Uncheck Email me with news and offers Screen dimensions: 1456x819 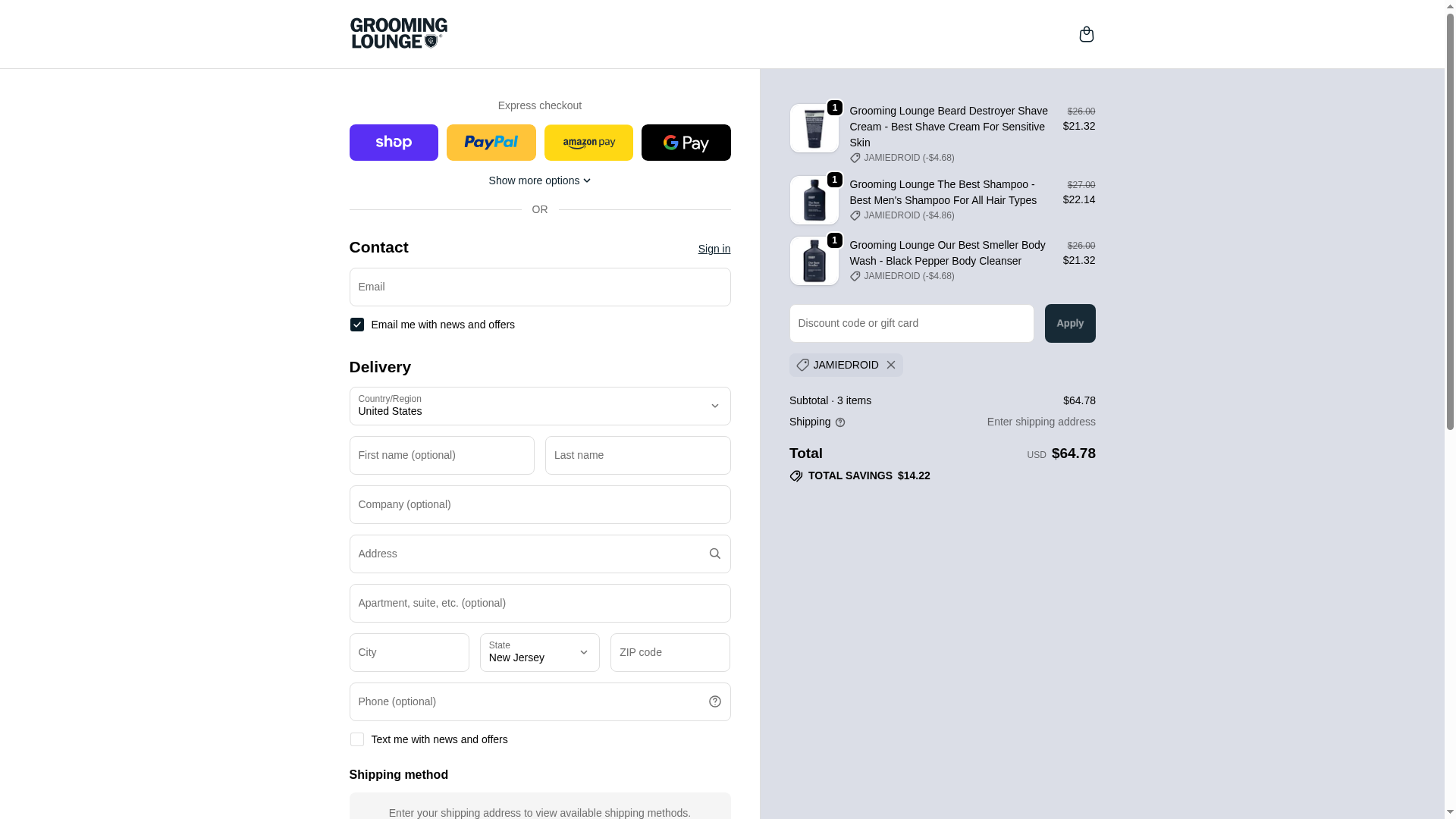point(357,325)
